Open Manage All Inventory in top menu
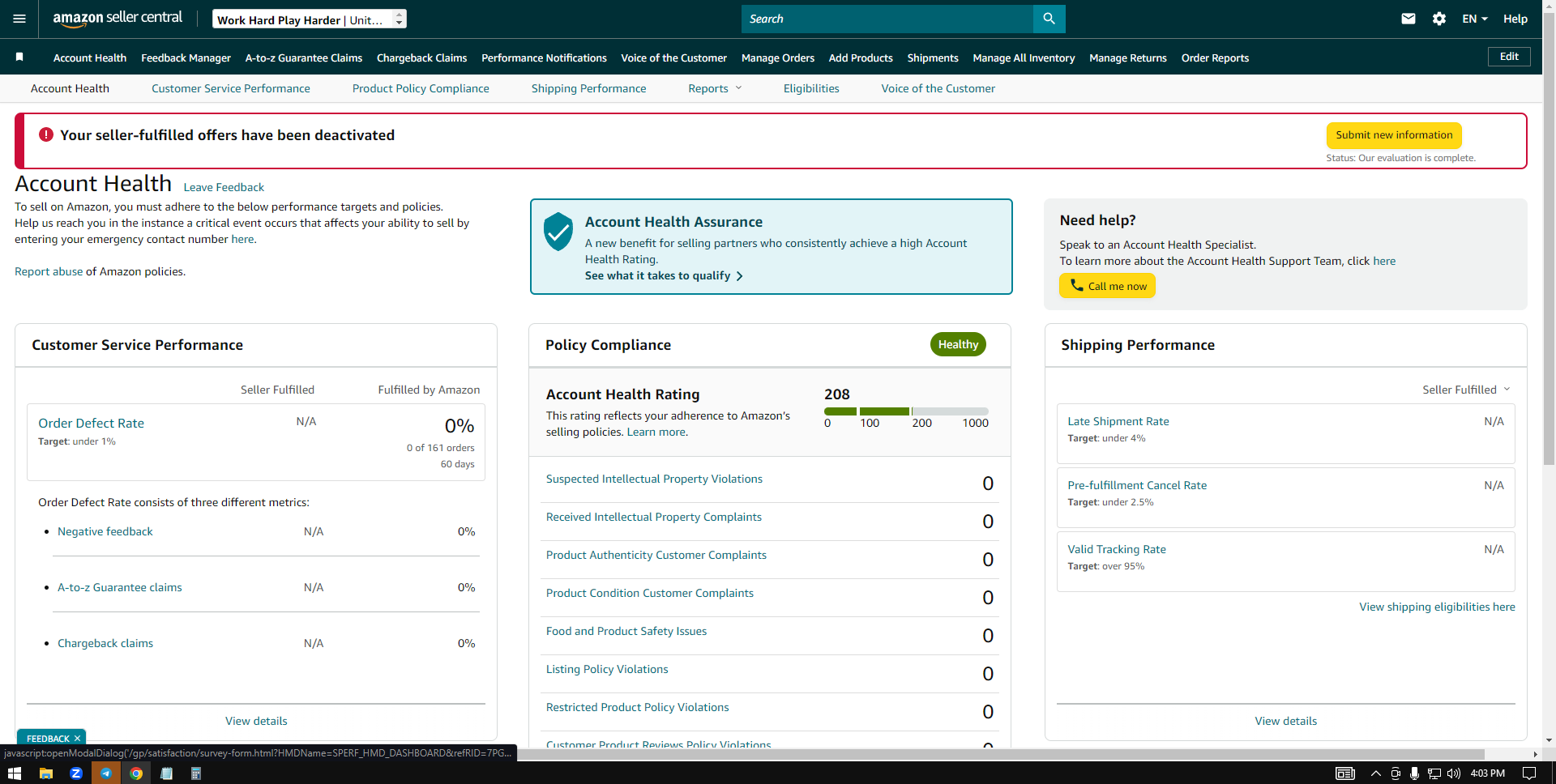1556x784 pixels. pos(1024,58)
